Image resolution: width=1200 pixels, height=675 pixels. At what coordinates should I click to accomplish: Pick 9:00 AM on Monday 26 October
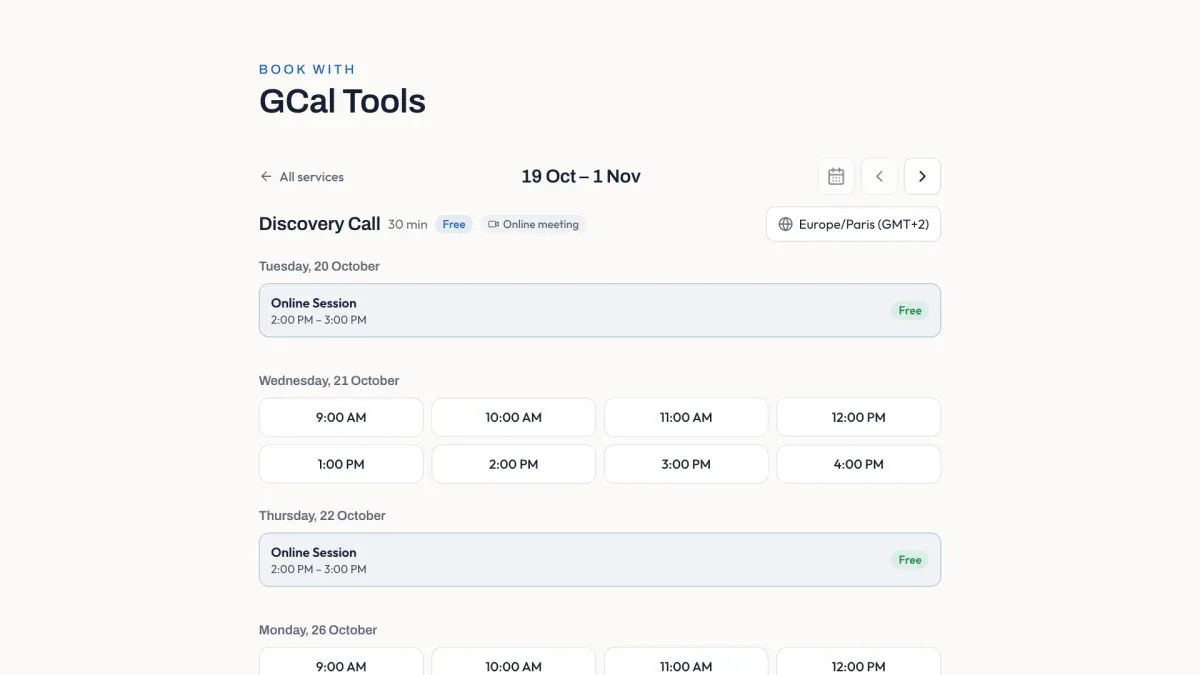(x=341, y=661)
